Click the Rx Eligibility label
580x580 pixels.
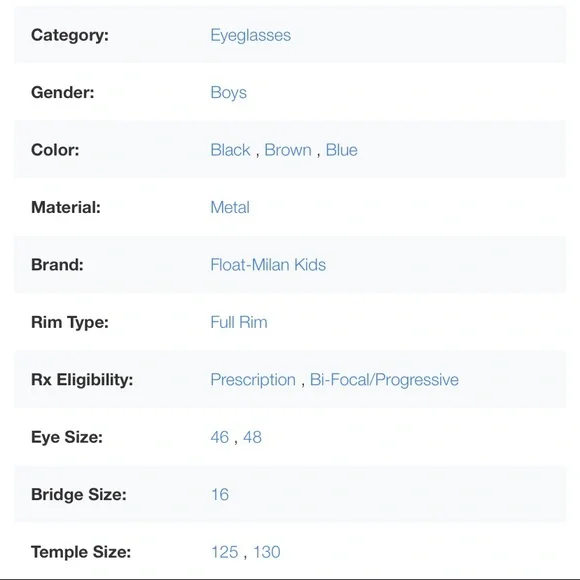click(82, 380)
